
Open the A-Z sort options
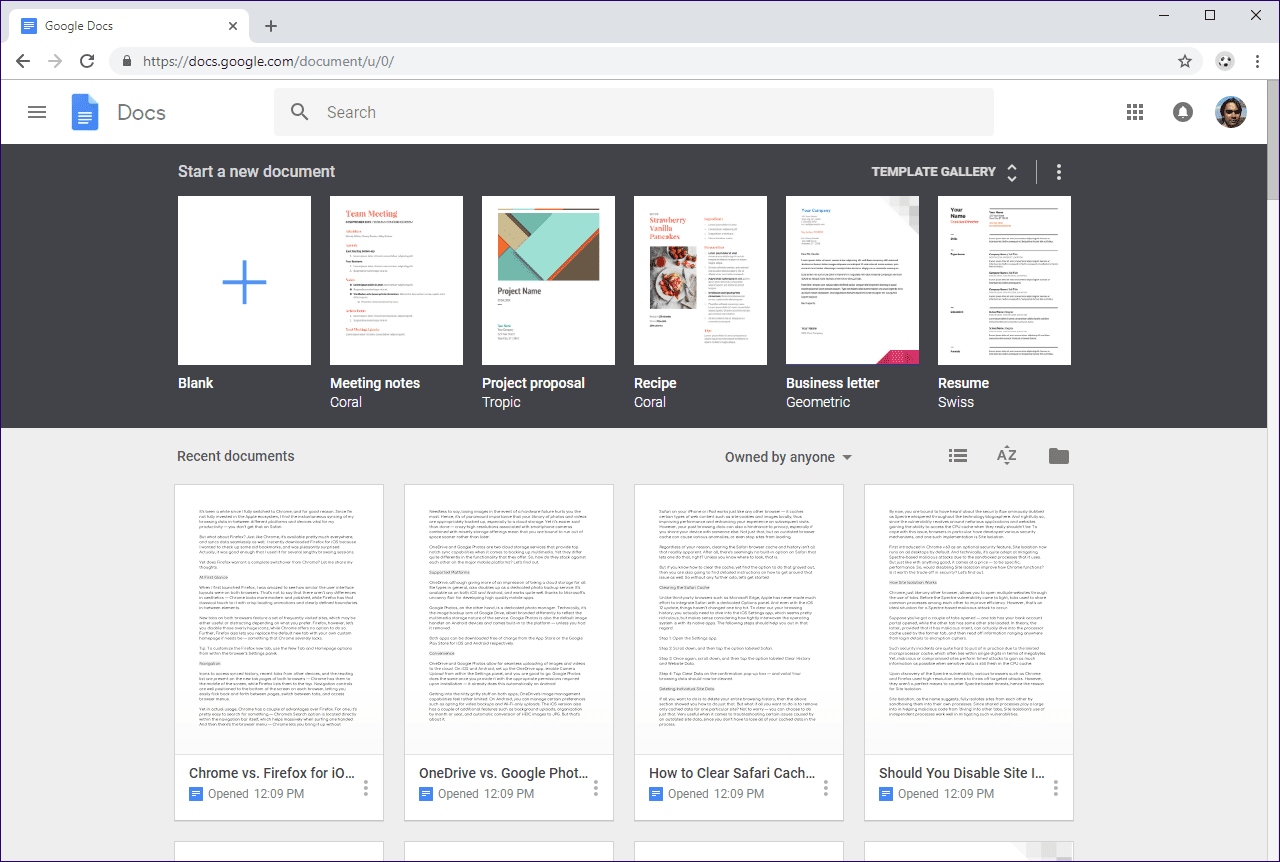tap(1007, 456)
